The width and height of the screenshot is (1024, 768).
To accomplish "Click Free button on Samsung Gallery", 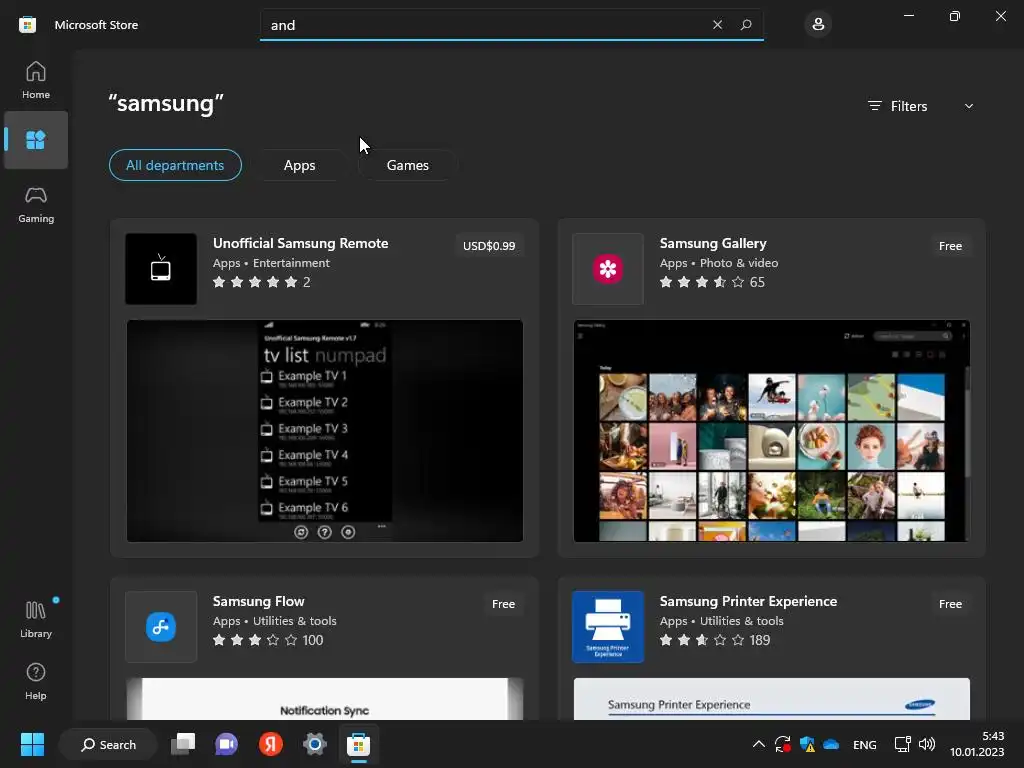I will 950,246.
